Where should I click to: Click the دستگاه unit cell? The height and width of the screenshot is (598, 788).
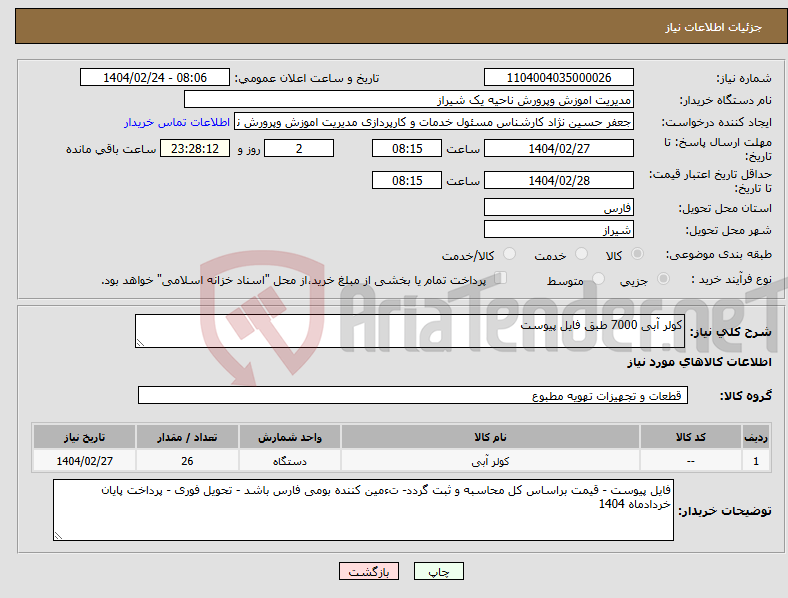coord(289,461)
